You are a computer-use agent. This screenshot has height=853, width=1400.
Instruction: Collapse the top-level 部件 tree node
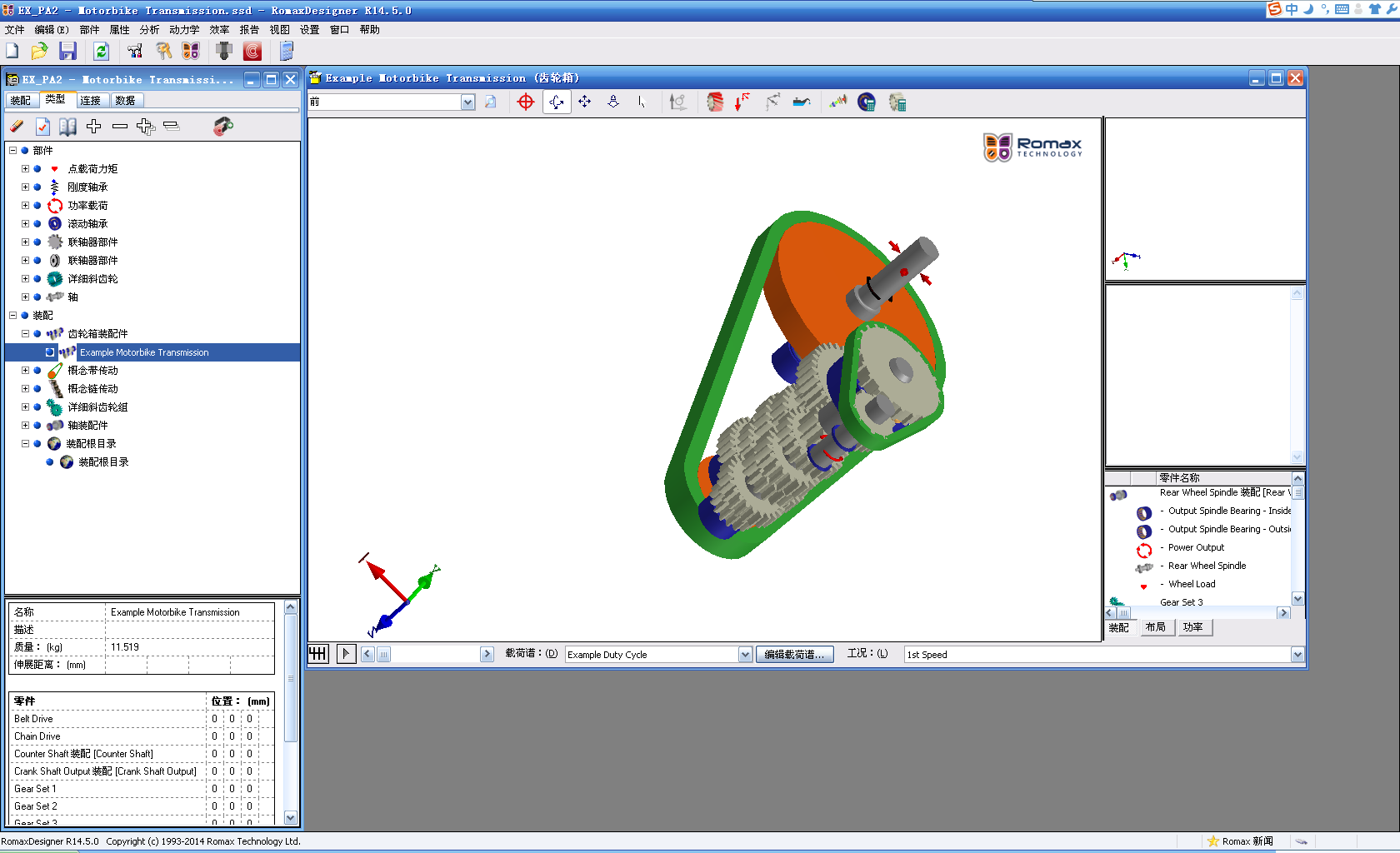pyautogui.click(x=12, y=151)
